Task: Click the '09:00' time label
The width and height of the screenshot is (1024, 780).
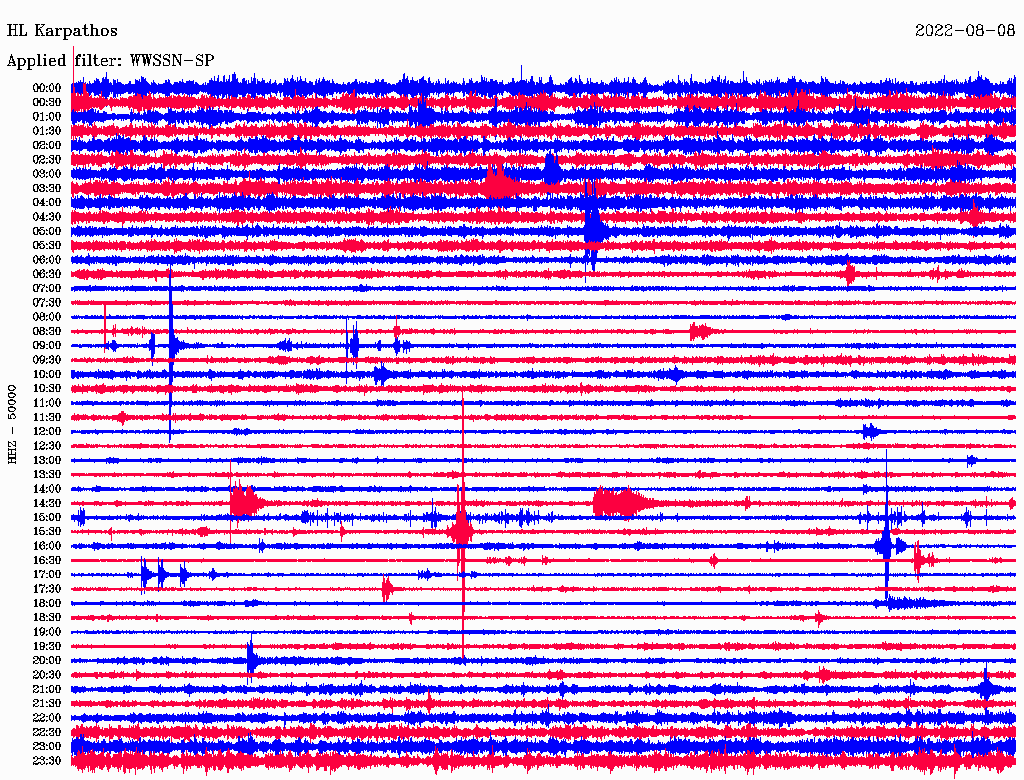Action: pyautogui.click(x=47, y=346)
